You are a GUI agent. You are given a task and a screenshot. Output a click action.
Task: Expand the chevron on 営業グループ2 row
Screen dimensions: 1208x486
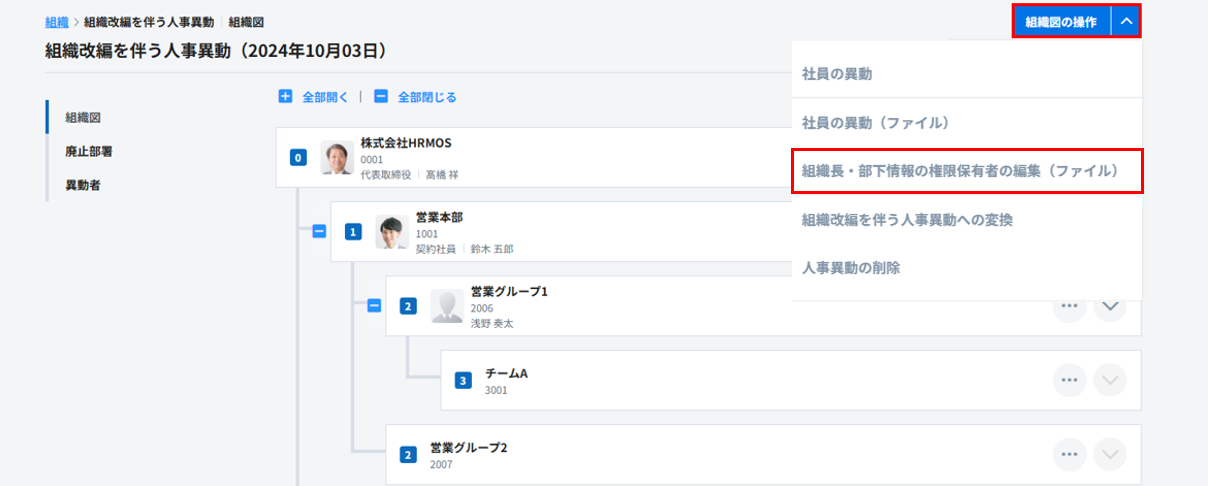click(x=1110, y=454)
